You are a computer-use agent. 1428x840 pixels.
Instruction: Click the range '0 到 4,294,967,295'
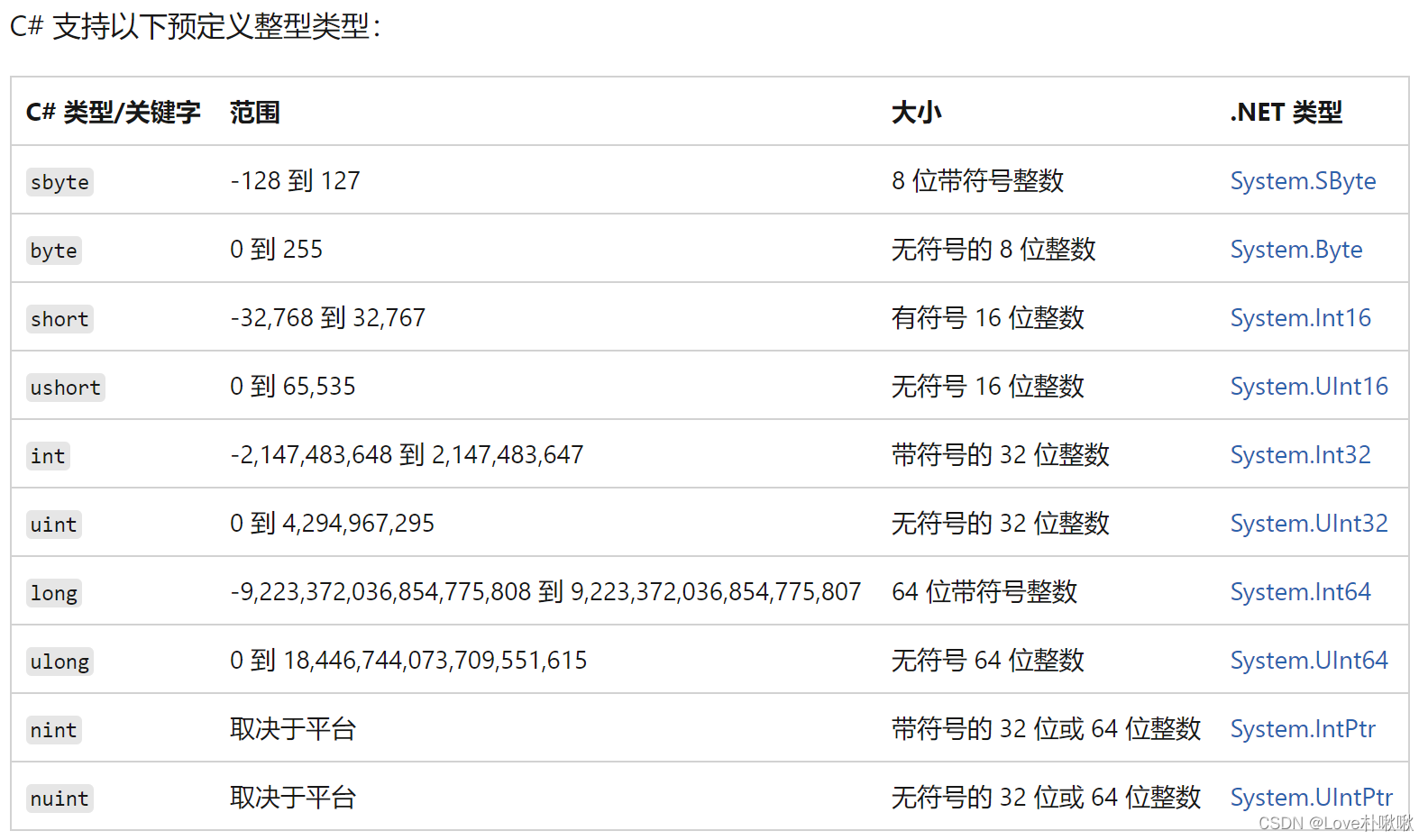tap(333, 524)
